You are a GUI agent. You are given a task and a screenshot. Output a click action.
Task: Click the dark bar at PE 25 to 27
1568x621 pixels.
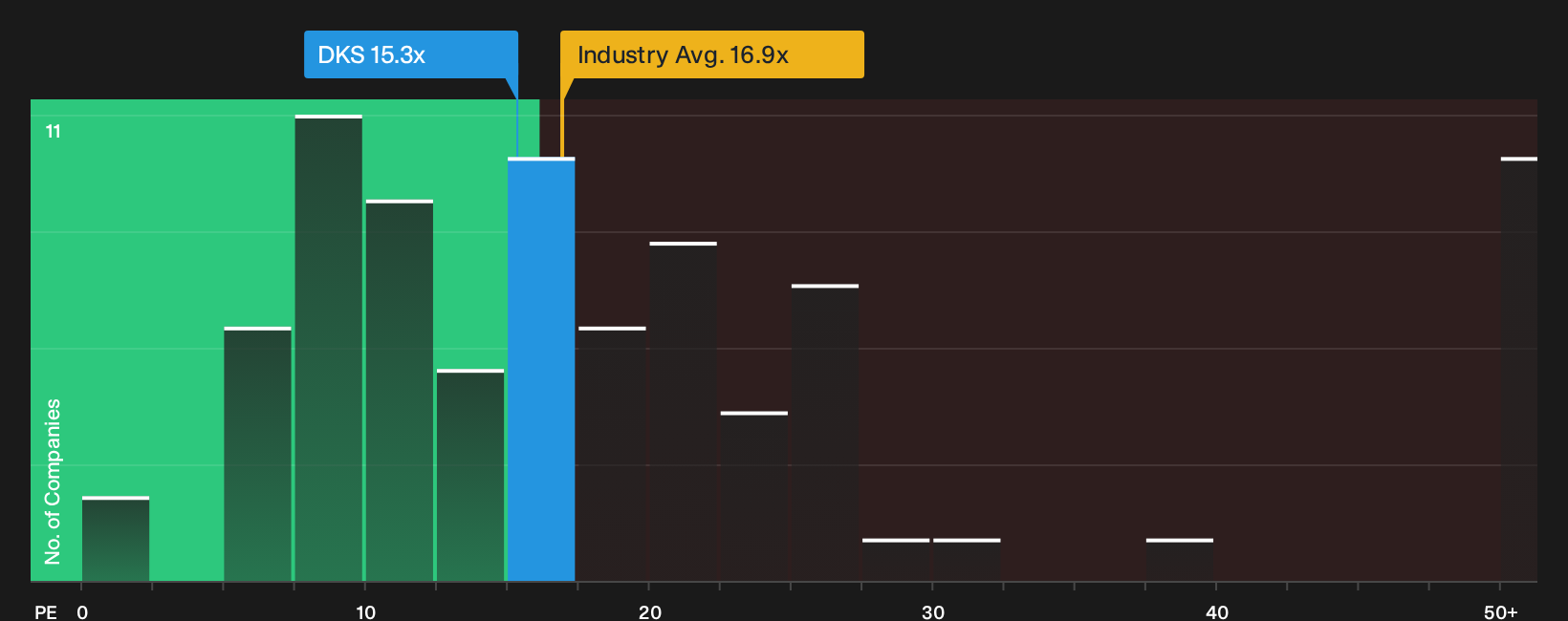825,433
